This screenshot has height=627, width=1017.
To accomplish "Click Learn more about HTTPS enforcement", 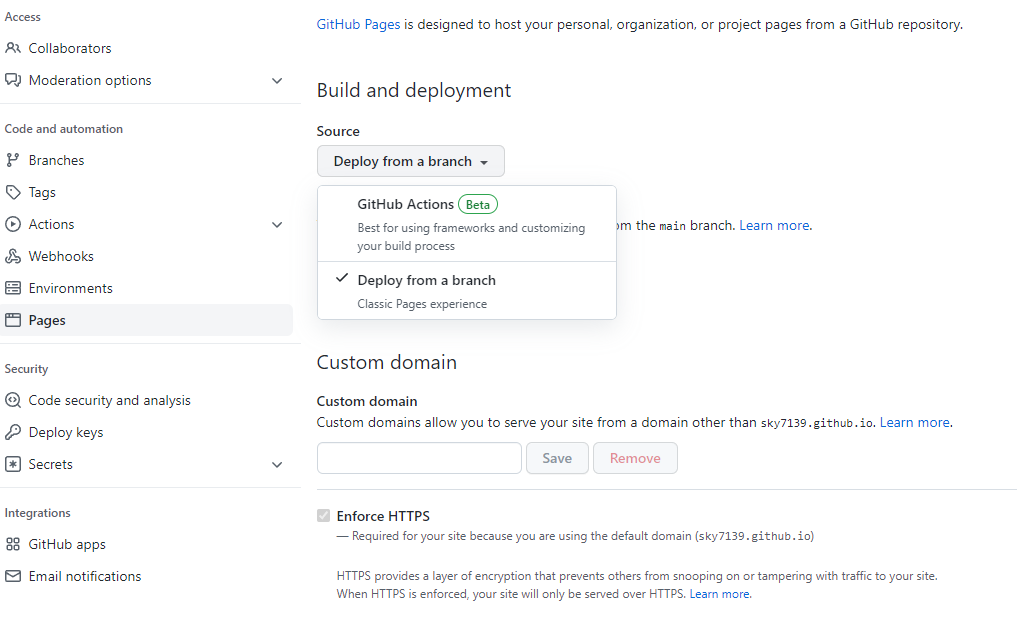I will pos(719,594).
